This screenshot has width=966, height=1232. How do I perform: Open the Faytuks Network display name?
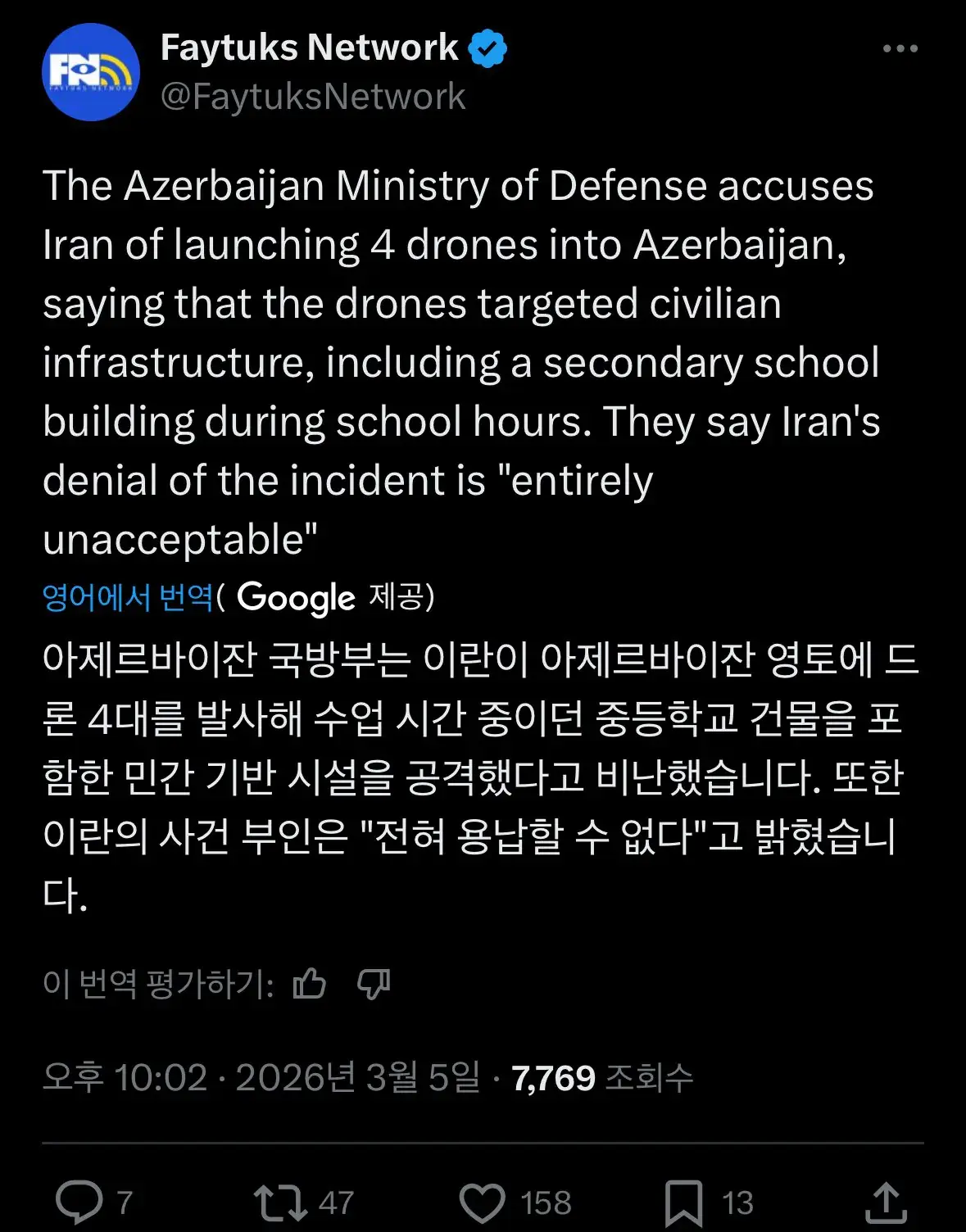(309, 48)
